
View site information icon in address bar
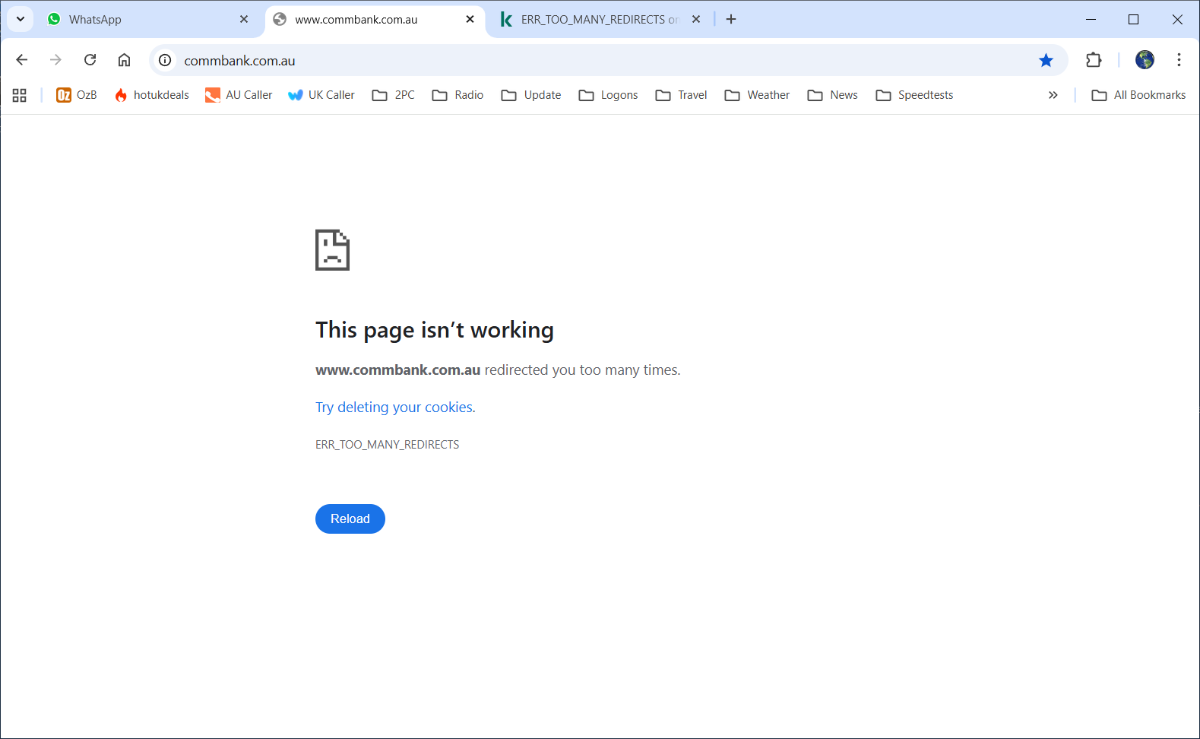point(166,60)
